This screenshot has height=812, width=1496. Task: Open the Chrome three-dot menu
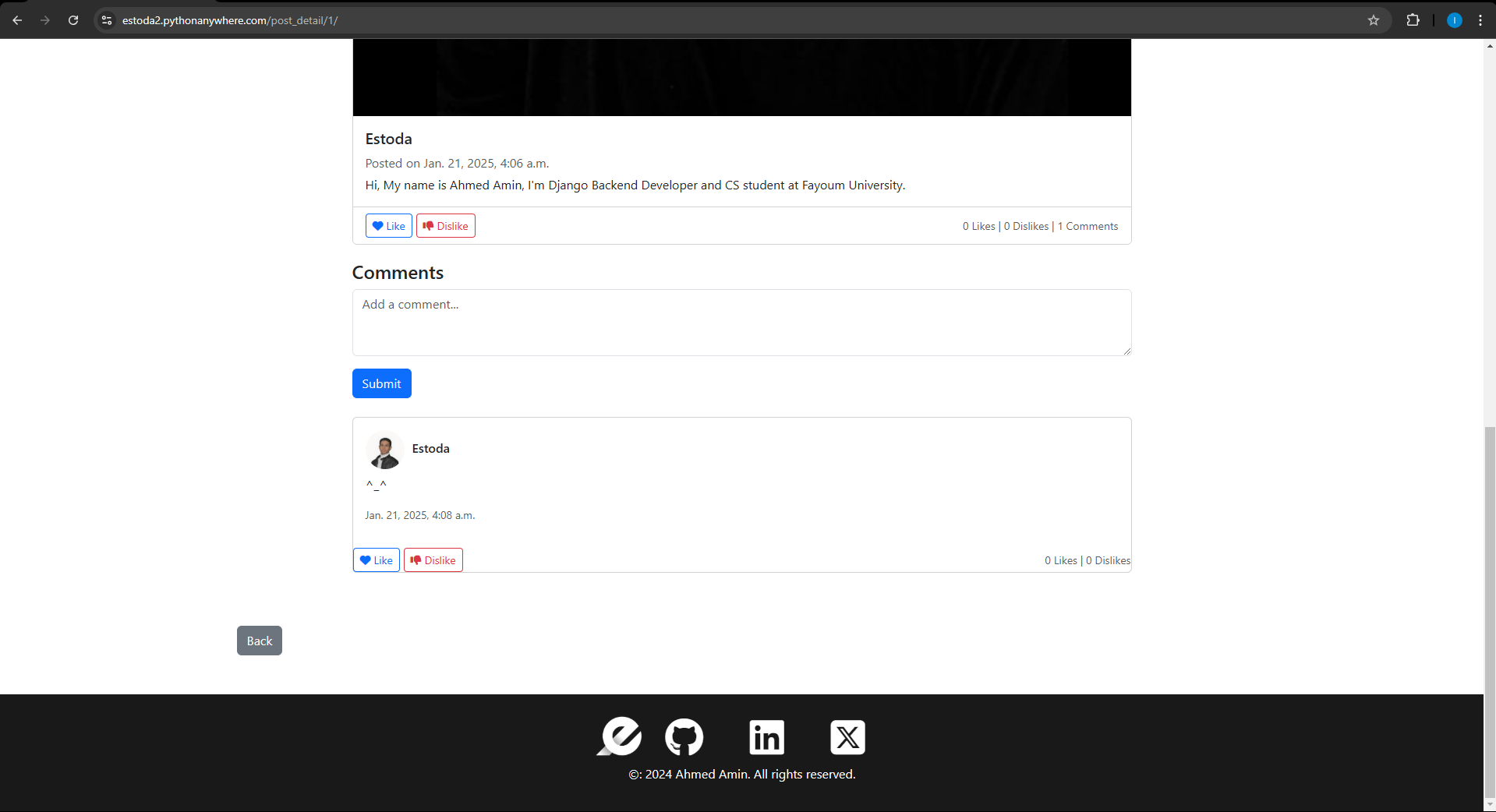1480,20
